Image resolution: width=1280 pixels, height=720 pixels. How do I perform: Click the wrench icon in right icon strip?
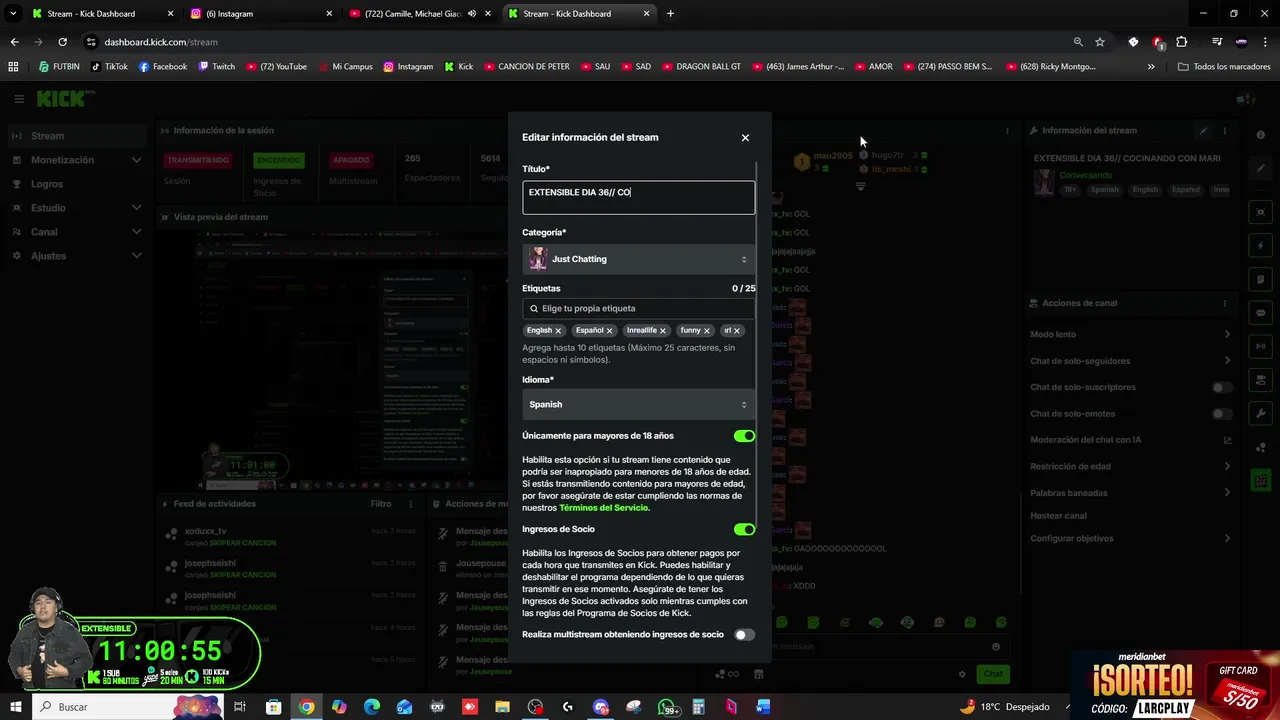(x=1261, y=414)
